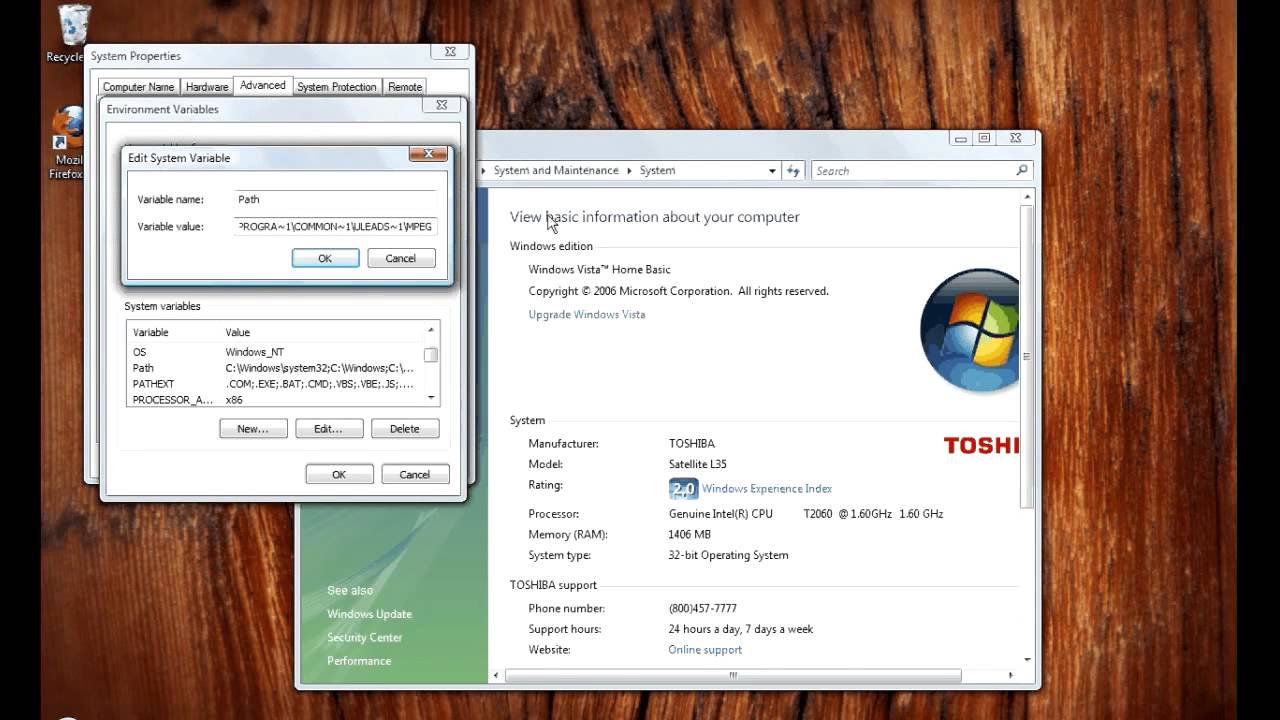Close the Environment Variables dialog
This screenshot has width=1280, height=720.
pyautogui.click(x=441, y=105)
